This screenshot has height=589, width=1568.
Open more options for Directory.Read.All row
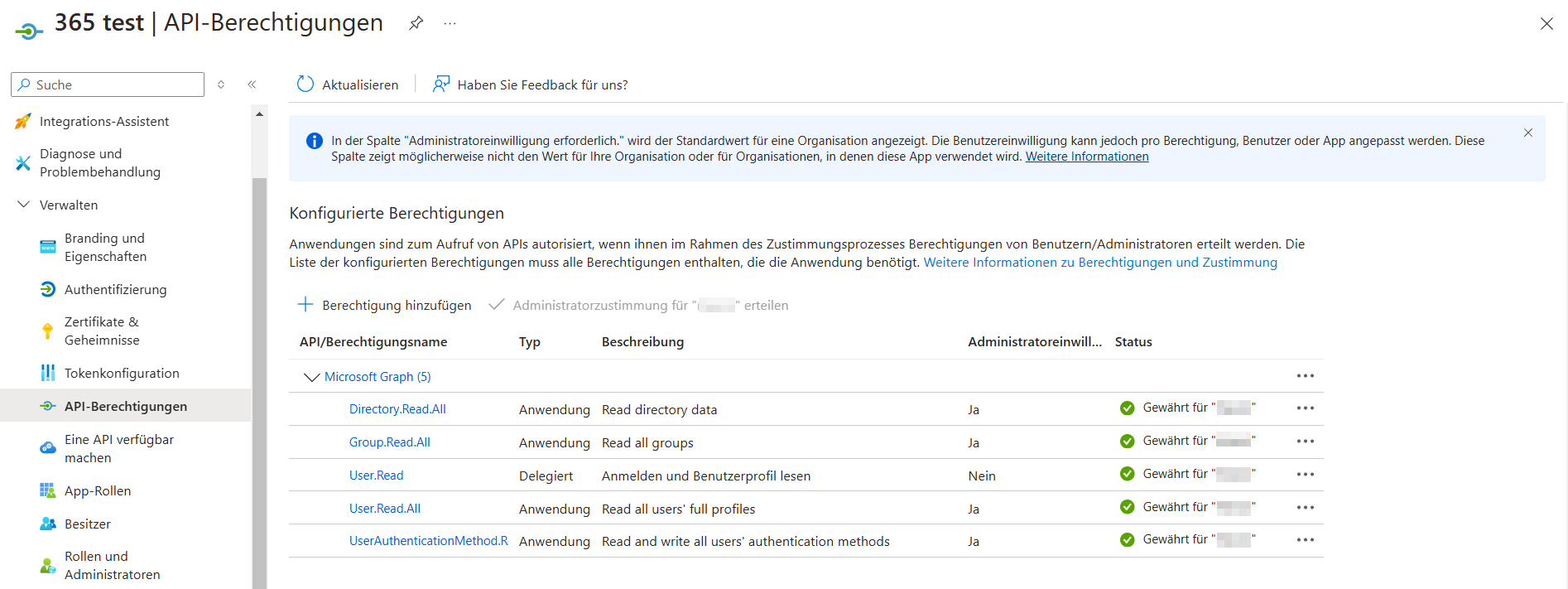tap(1306, 408)
